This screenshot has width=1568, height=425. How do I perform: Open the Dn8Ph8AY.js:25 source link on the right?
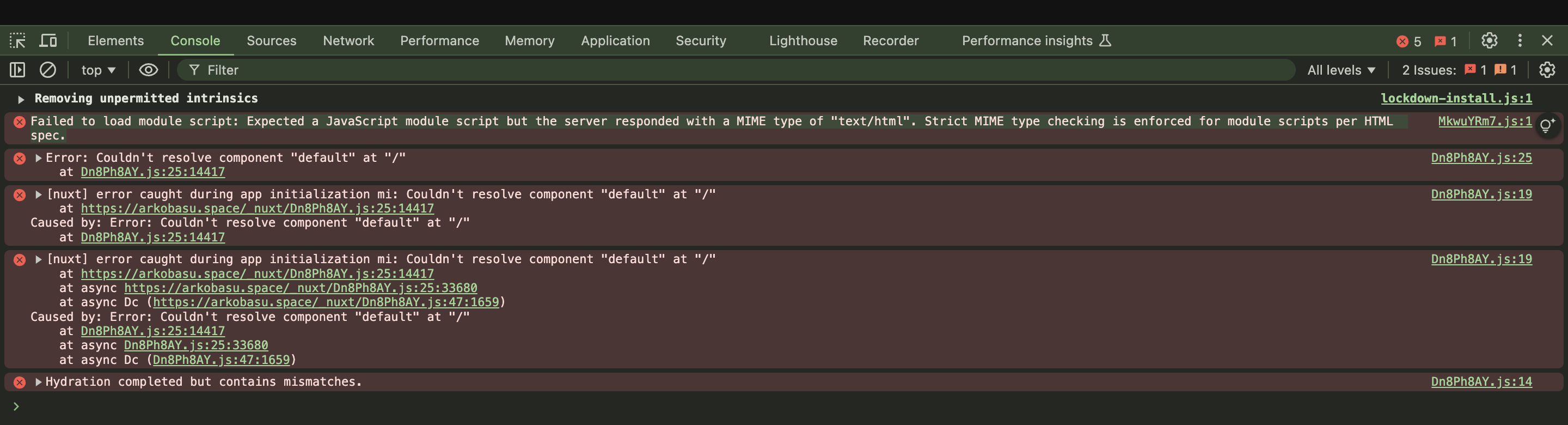pos(1481,157)
